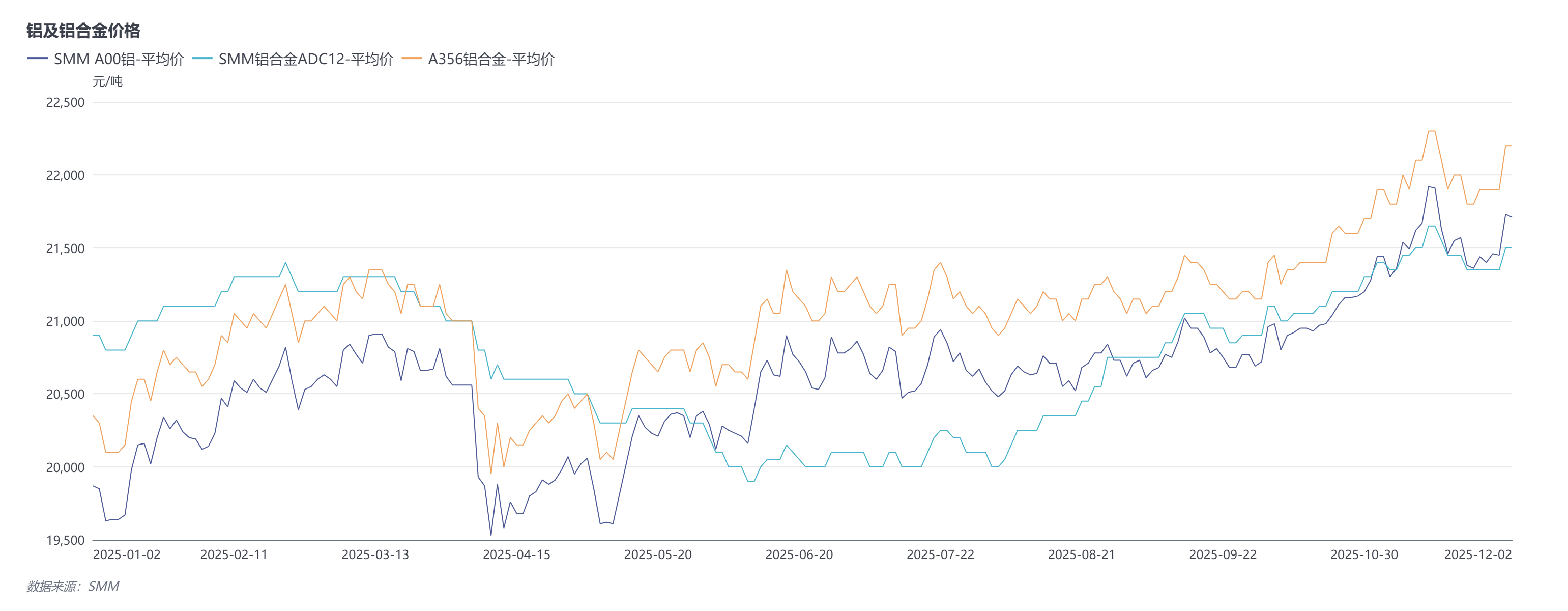Toggle the SMM A00铝-平均价 legend label
Screen dimensions: 1568x611
point(119,59)
